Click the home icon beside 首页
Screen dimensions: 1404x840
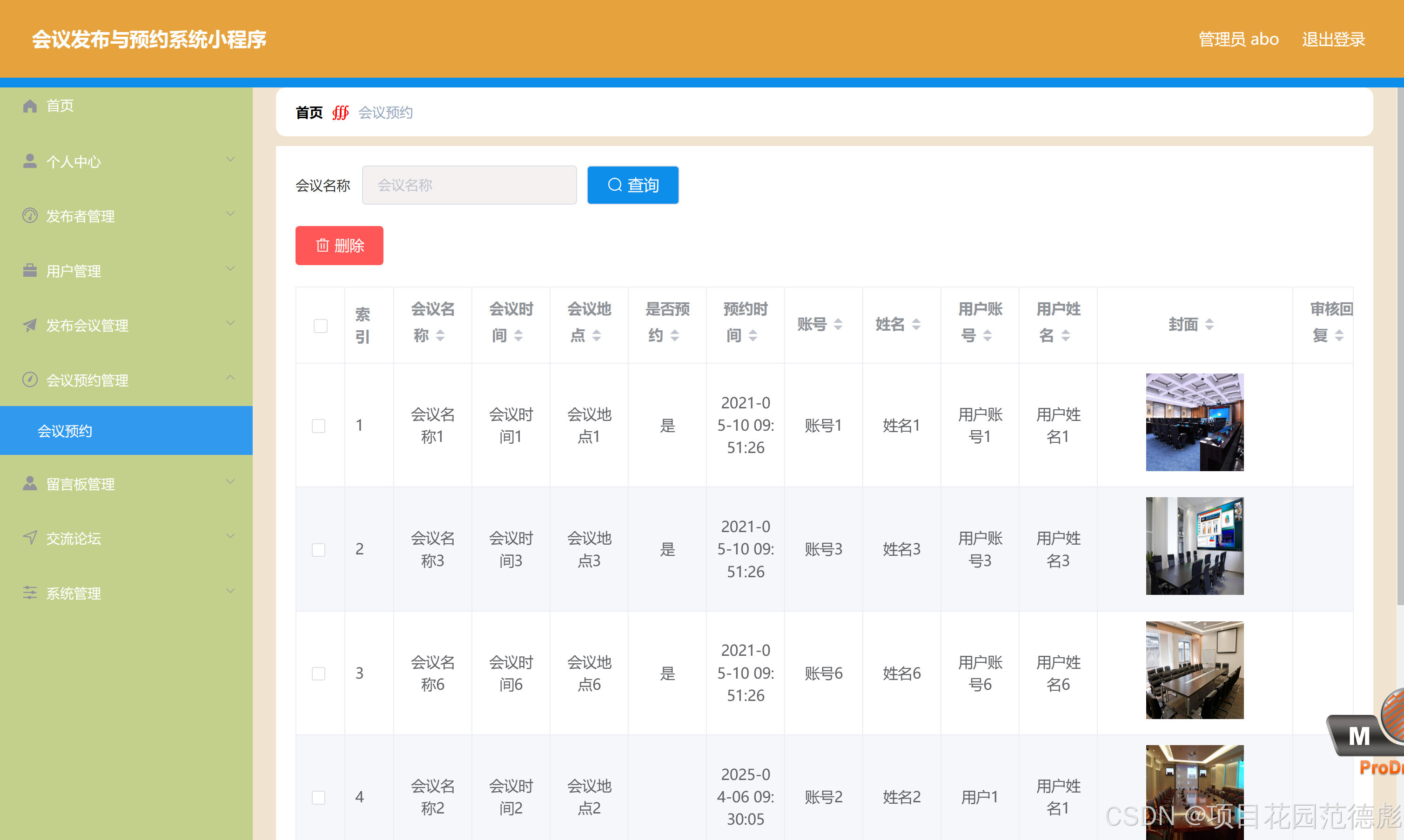tap(29, 106)
